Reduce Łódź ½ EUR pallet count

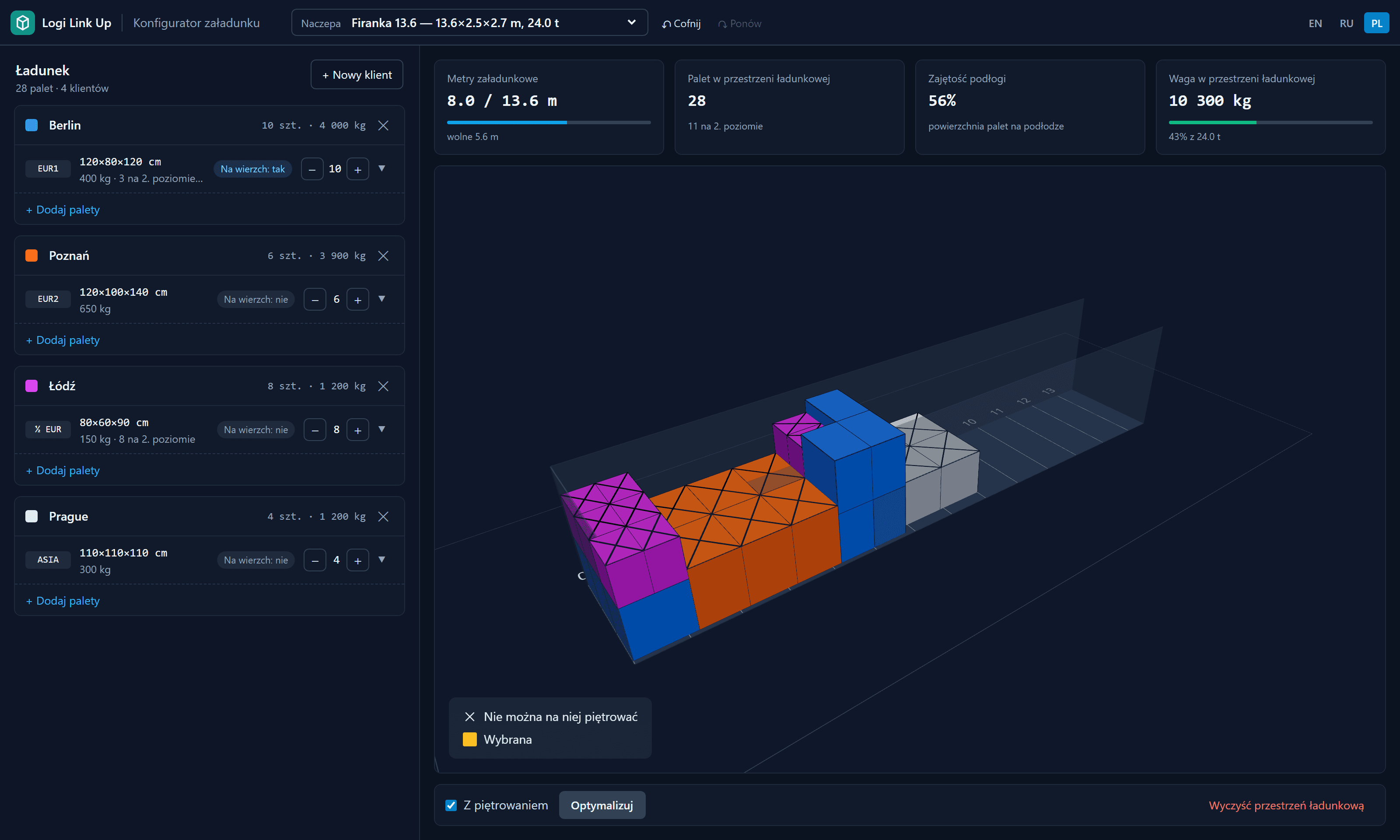315,430
